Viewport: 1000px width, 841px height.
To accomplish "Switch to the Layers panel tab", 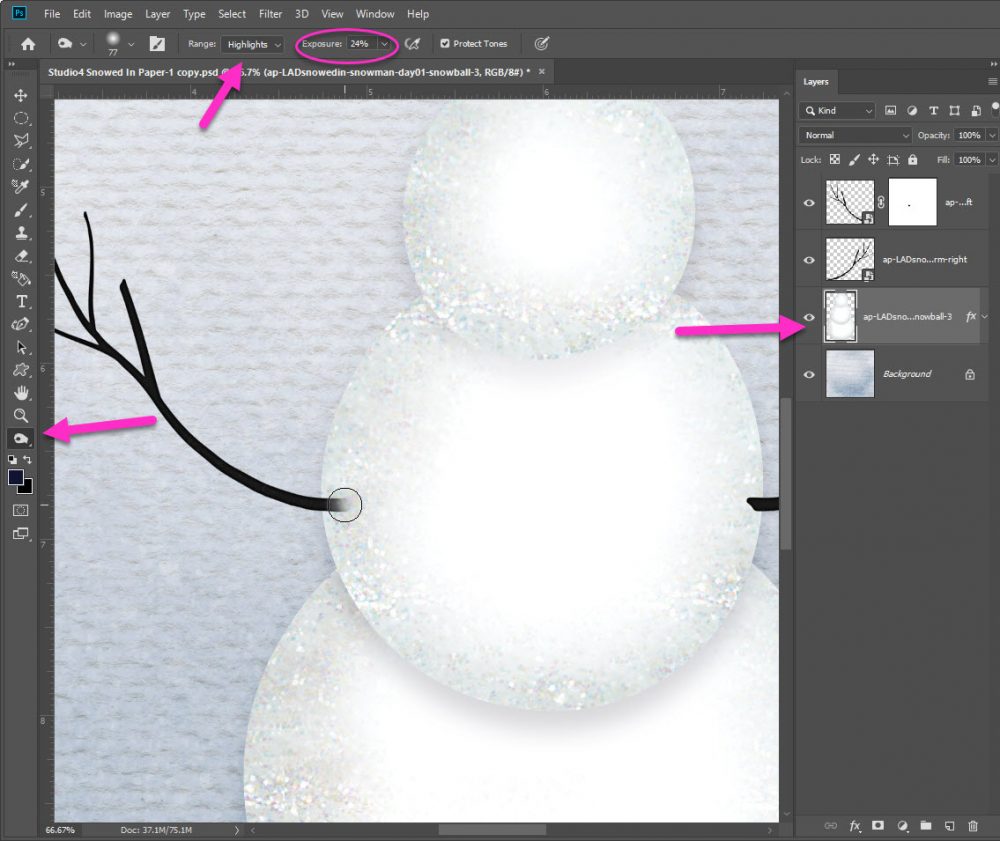I will click(x=816, y=82).
